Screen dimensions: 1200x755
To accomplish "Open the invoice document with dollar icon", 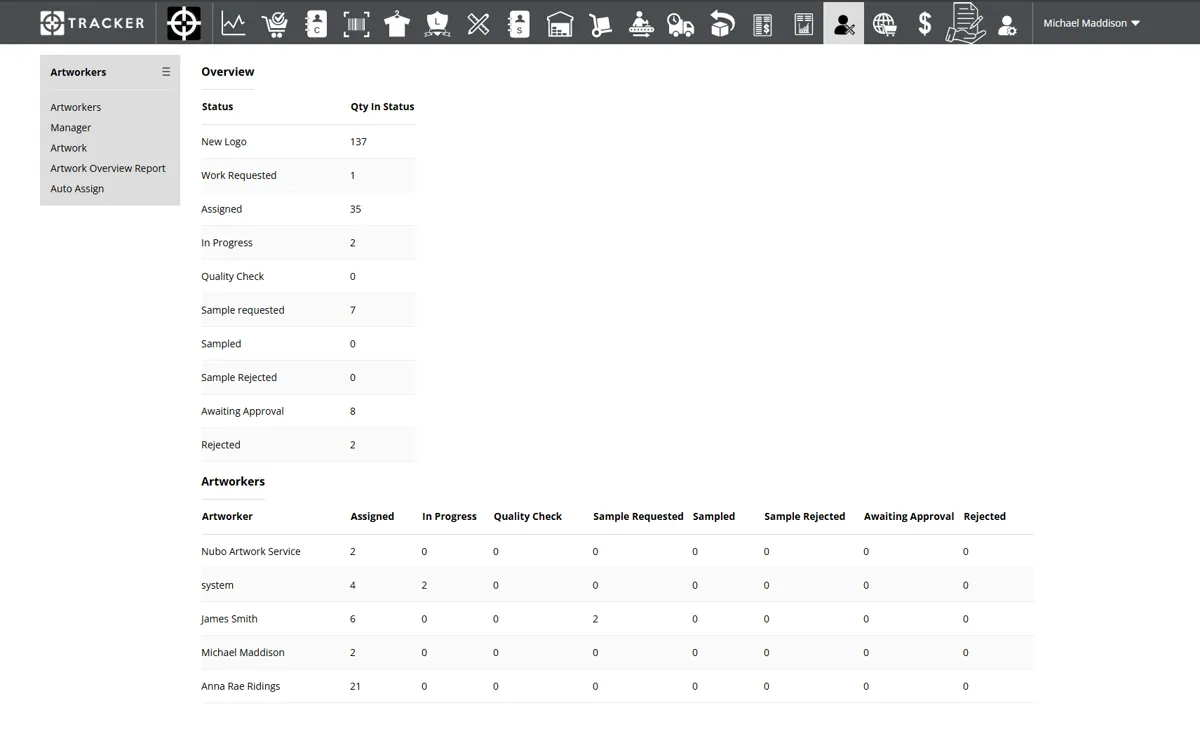I will pos(763,24).
